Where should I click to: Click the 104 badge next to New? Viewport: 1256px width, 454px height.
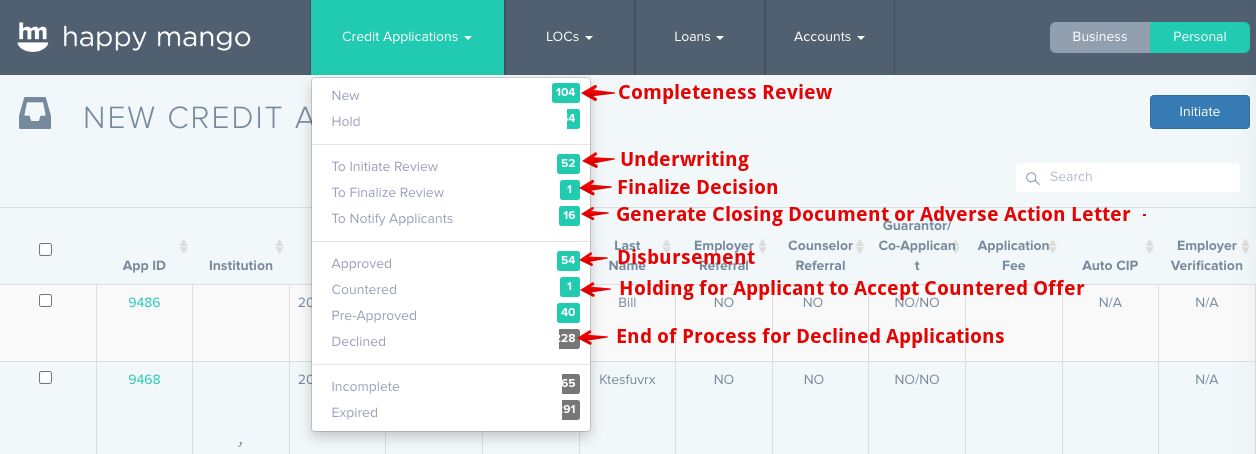(566, 93)
